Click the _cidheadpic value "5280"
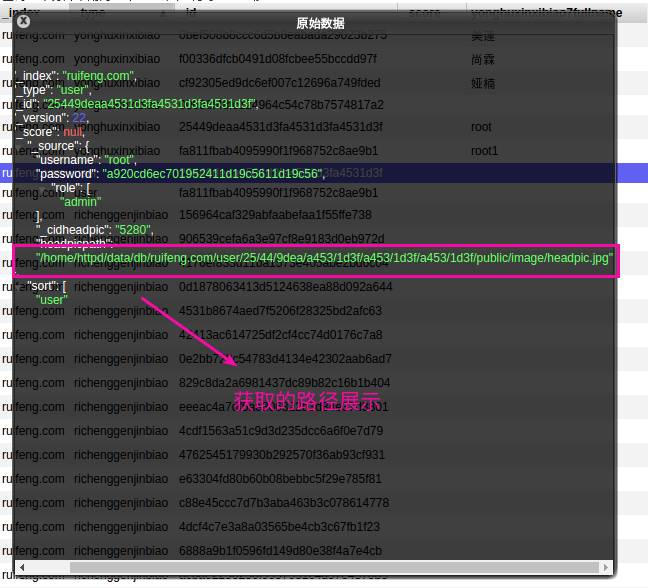 (x=133, y=230)
